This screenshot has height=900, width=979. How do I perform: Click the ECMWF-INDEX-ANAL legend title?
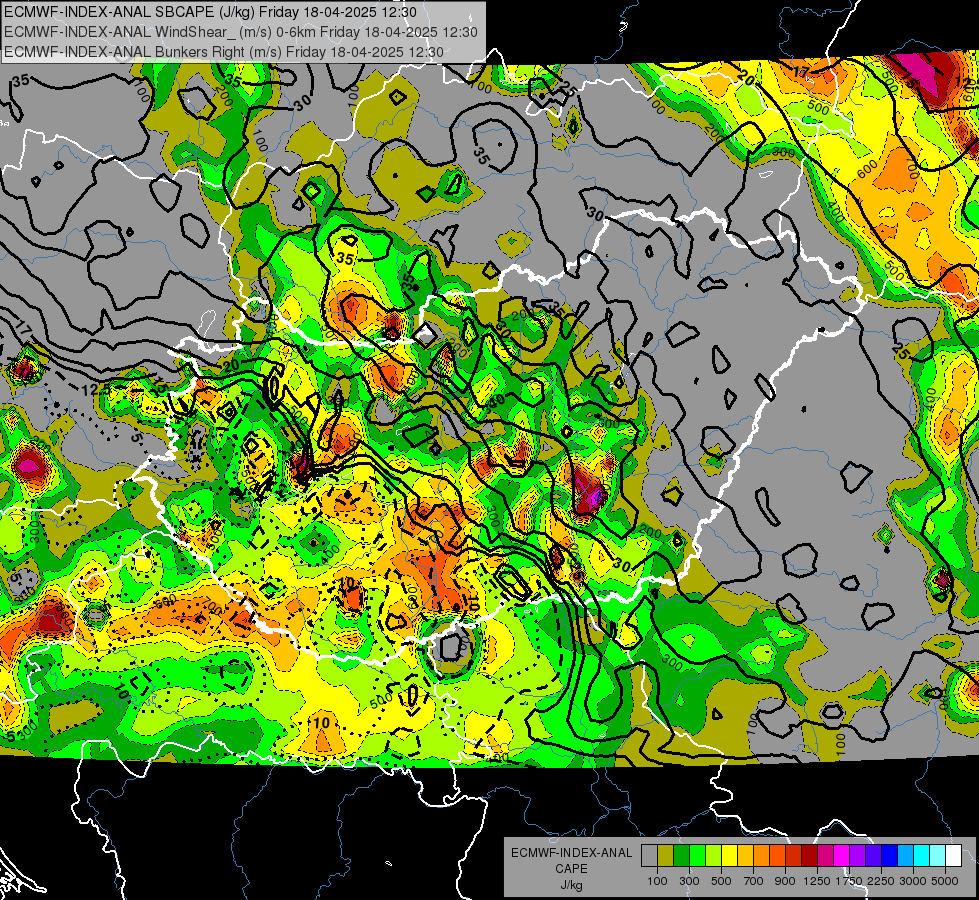point(571,853)
